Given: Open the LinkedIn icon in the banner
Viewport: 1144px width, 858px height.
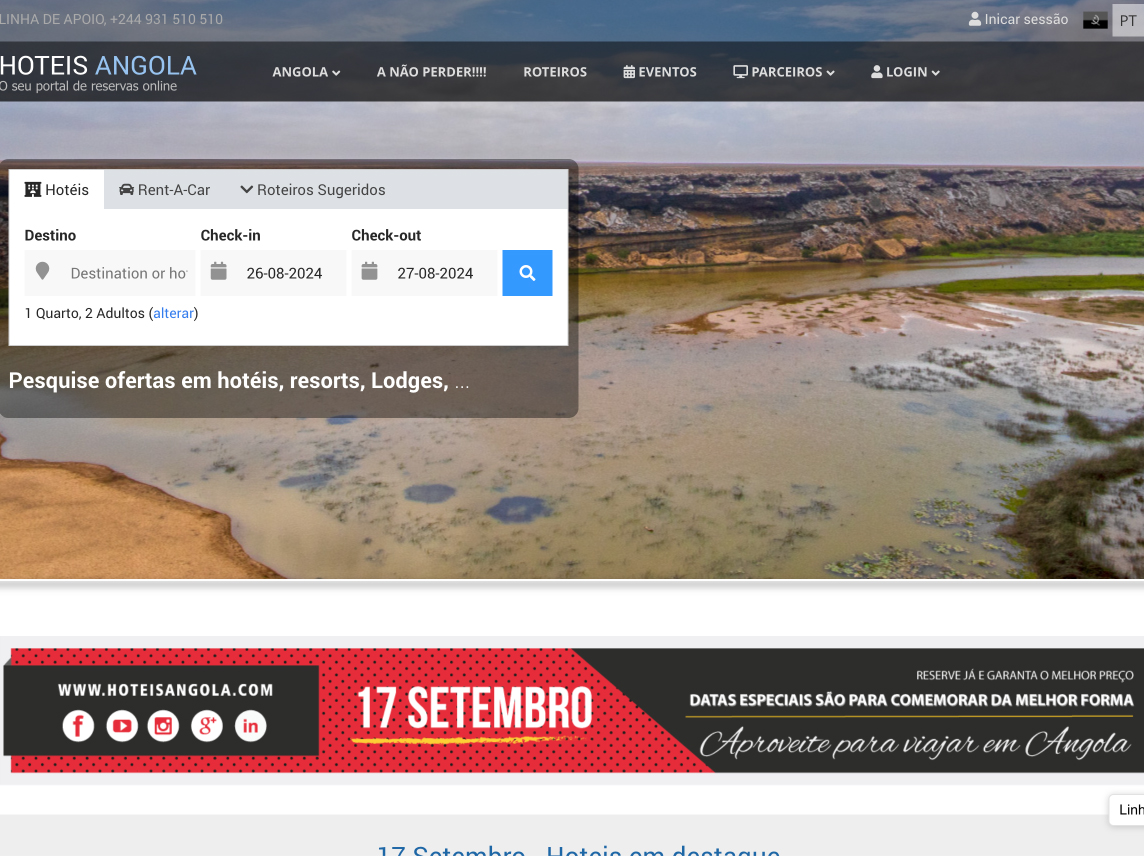Looking at the screenshot, I should (x=250, y=726).
